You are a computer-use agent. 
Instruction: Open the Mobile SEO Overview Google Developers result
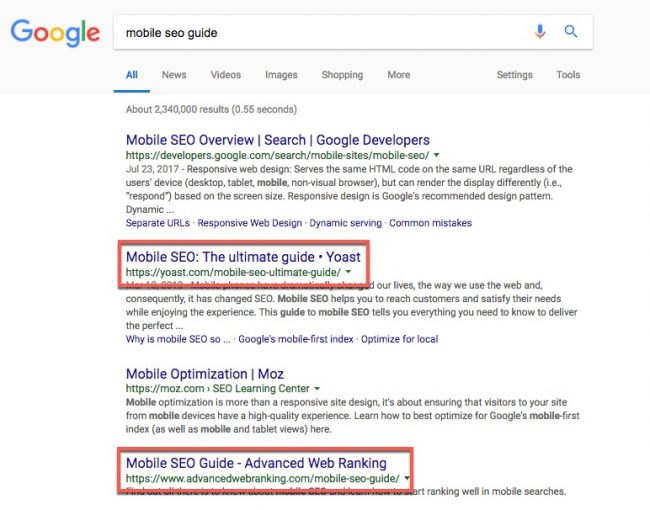pos(277,140)
